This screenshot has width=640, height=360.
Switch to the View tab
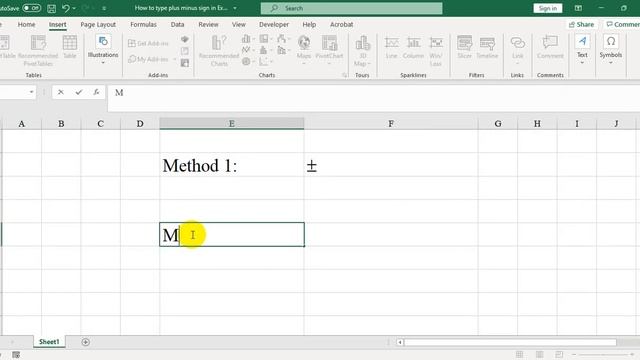239,24
